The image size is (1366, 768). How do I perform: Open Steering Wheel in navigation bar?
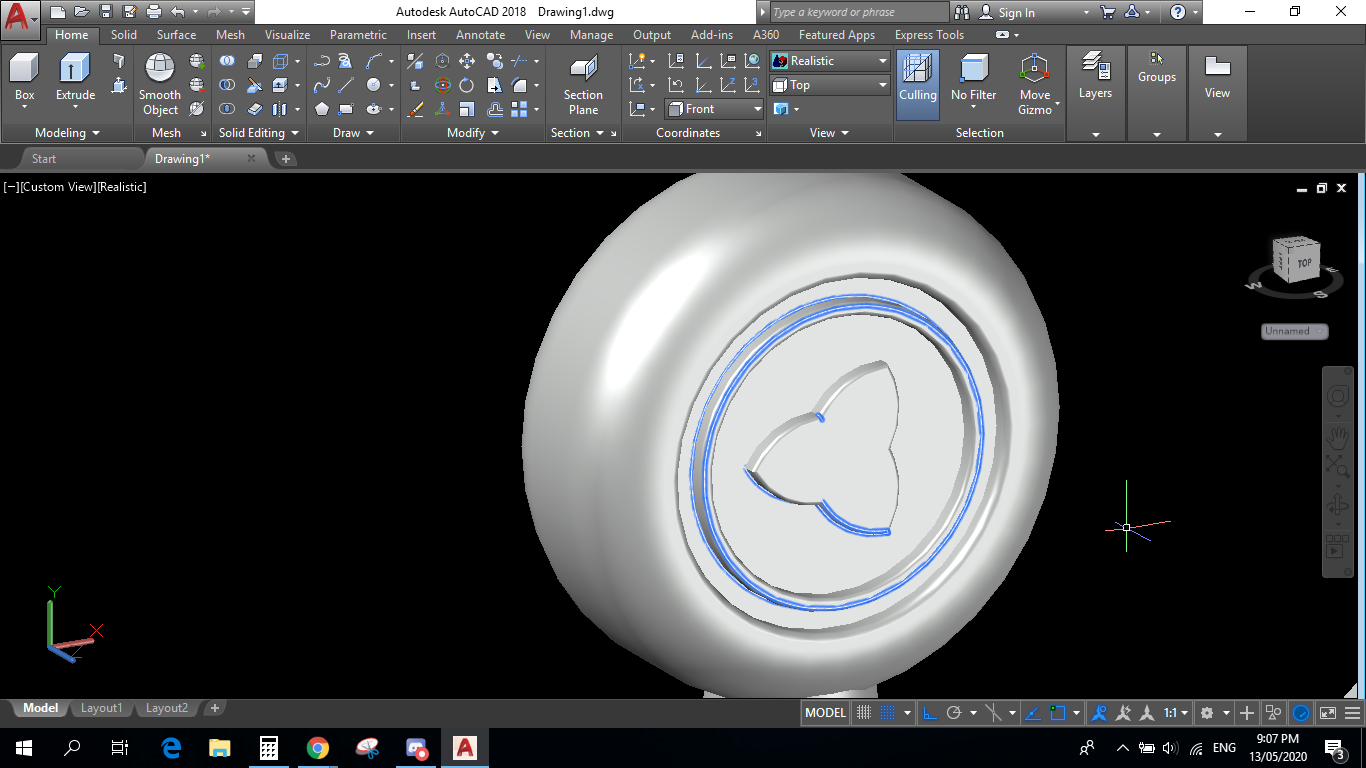1338,396
